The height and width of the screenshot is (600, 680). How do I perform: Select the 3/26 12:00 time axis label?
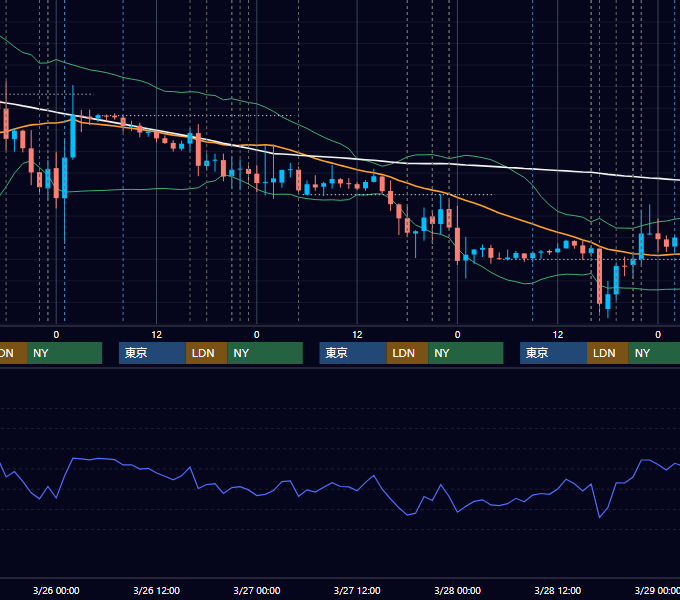(x=156, y=590)
